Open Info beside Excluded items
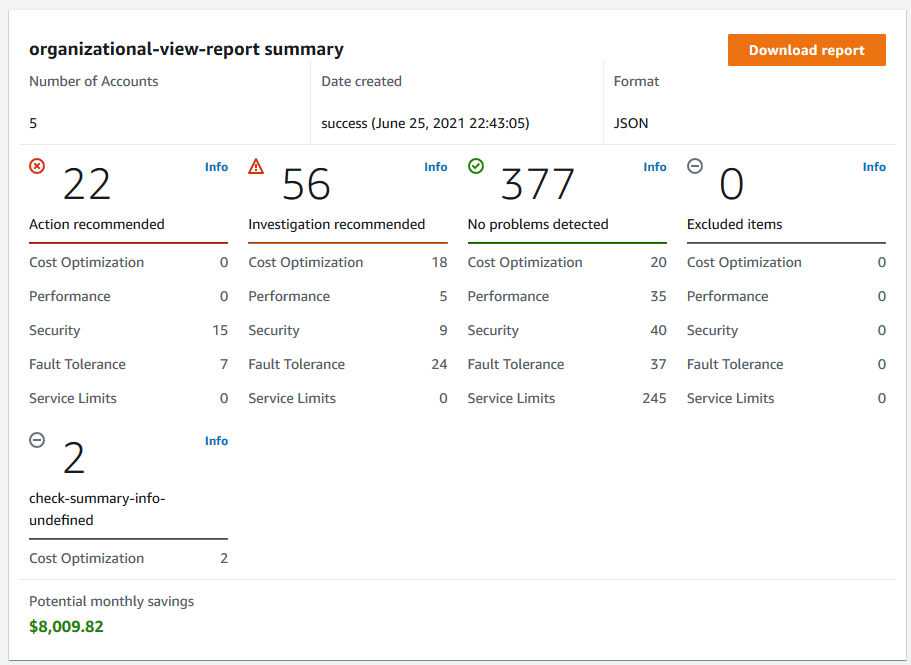The width and height of the screenshot is (911, 665). (874, 167)
